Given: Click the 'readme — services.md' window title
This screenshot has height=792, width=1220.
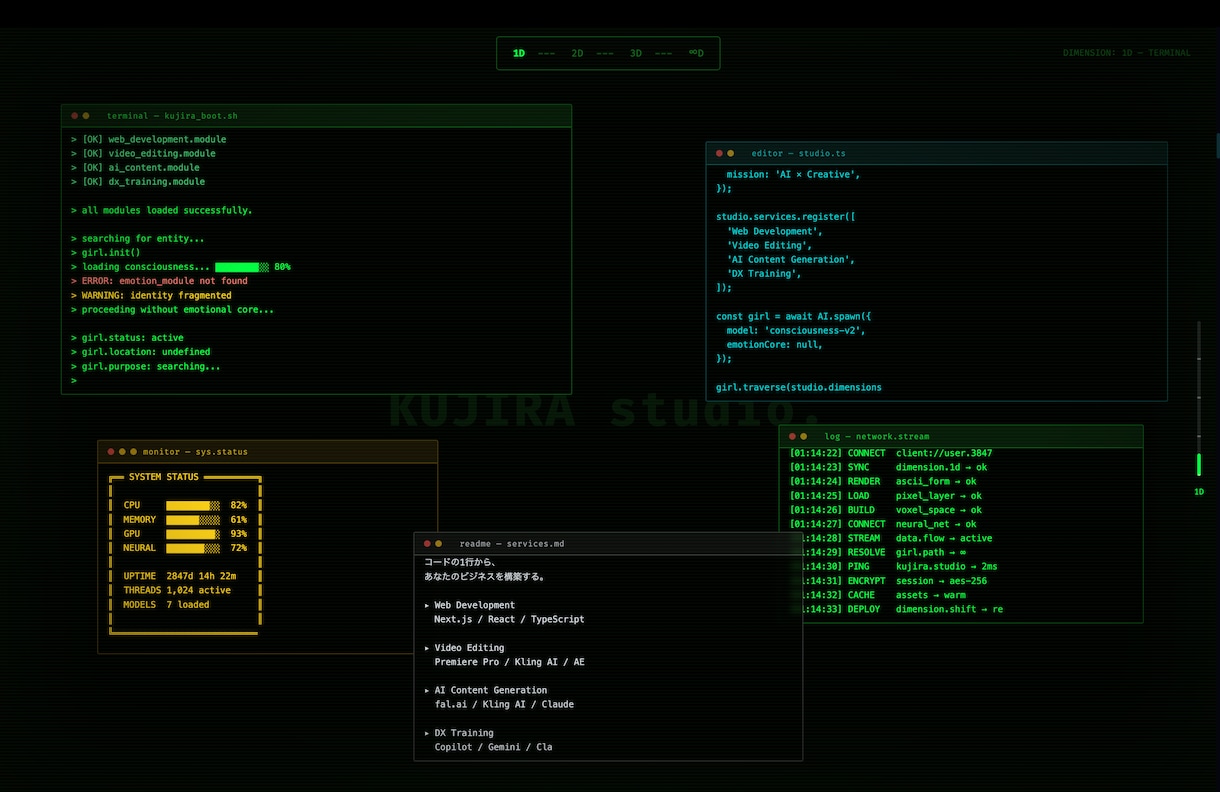Looking at the screenshot, I should coord(512,544).
